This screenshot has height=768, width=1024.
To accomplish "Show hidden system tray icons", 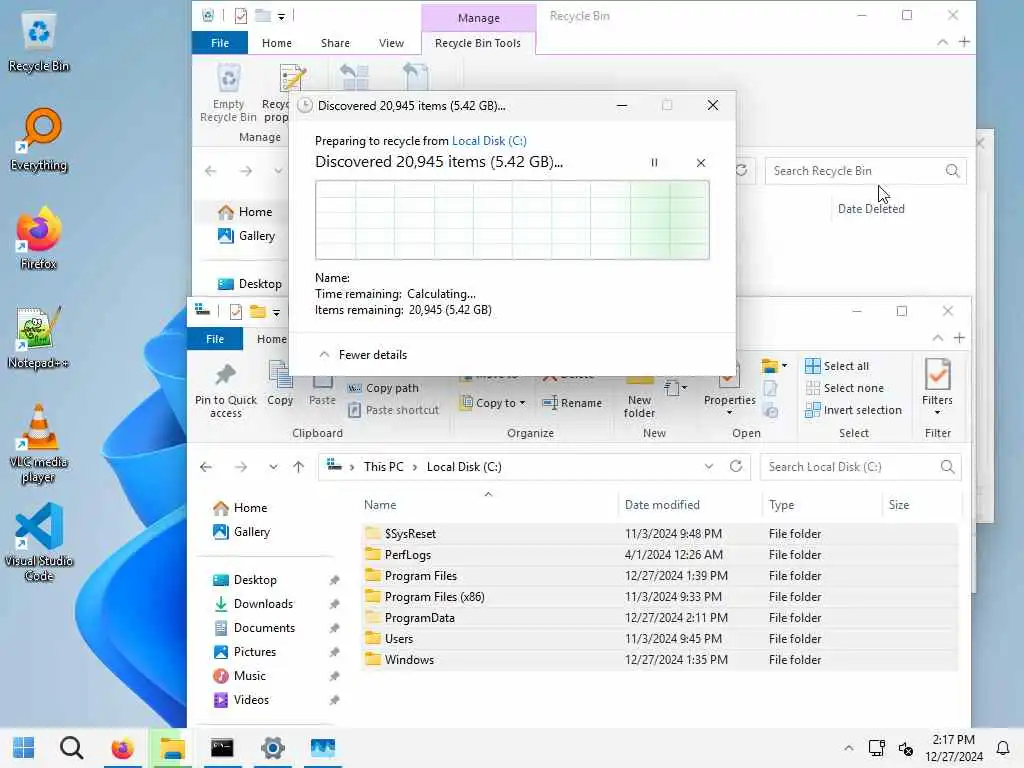I will pos(848,748).
